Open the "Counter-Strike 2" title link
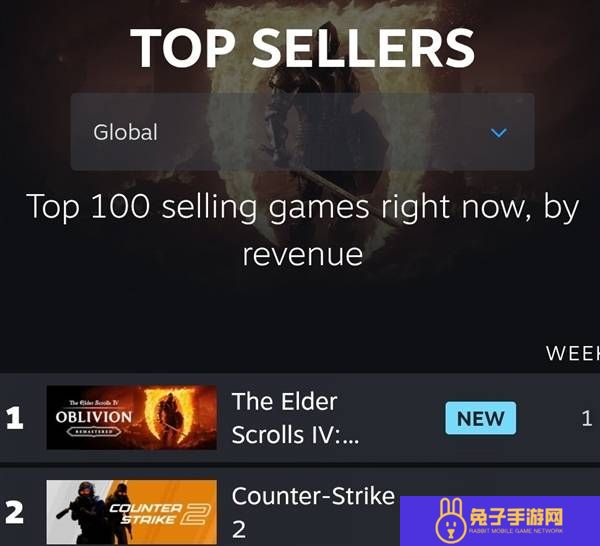Screen dimensions: 600x546 (x=313, y=512)
